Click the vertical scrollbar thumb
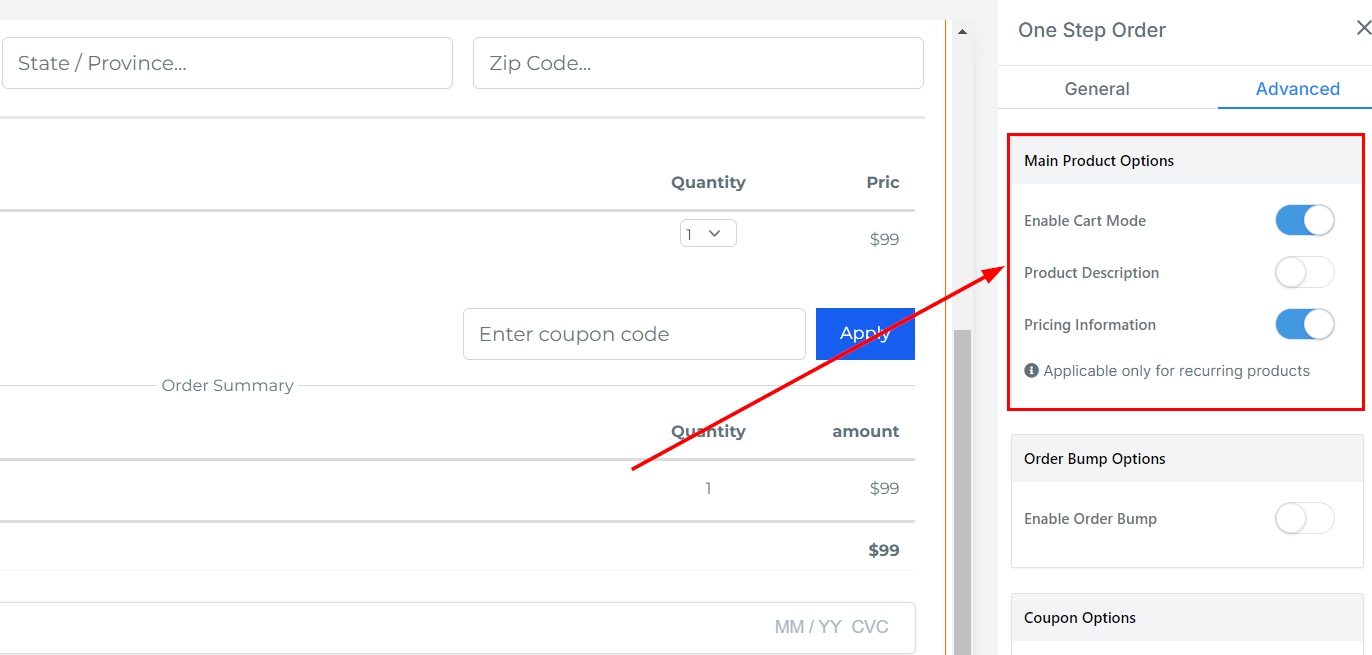 (962, 490)
